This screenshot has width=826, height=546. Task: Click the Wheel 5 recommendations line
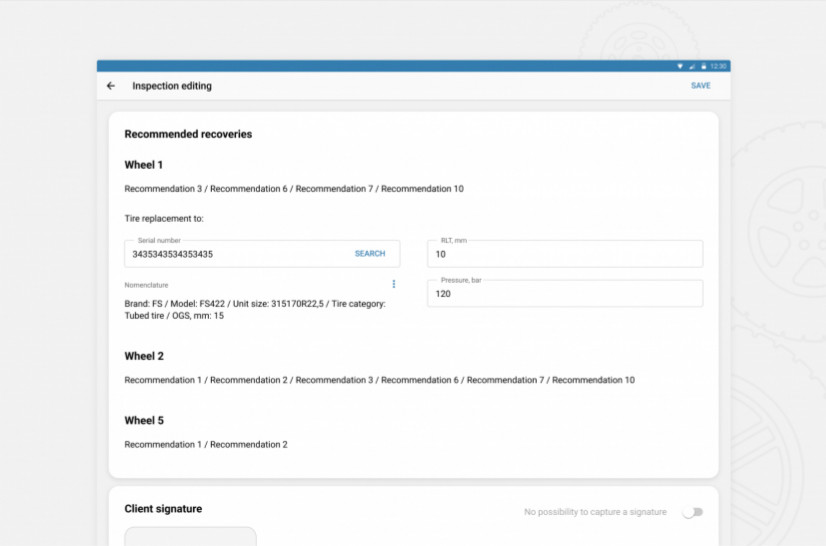[x=206, y=444]
